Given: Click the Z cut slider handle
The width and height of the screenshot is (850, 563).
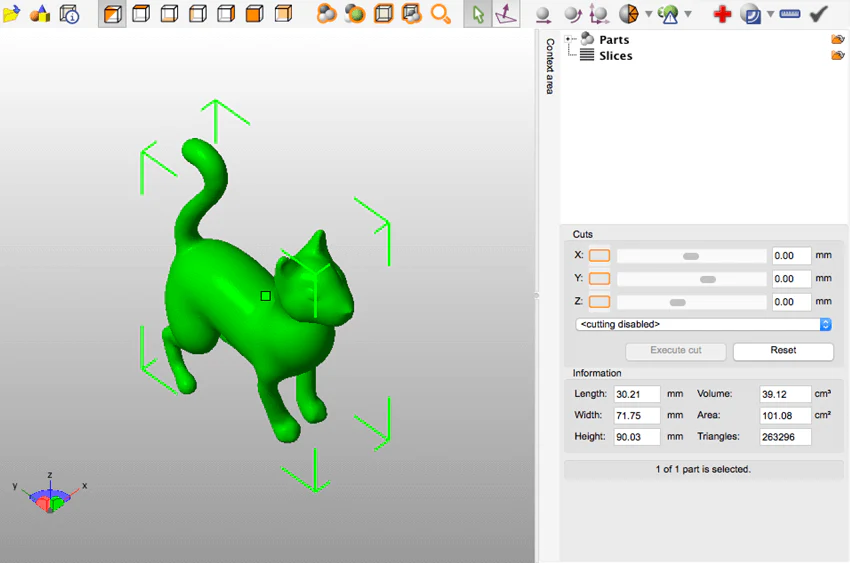Looking at the screenshot, I should point(678,302).
